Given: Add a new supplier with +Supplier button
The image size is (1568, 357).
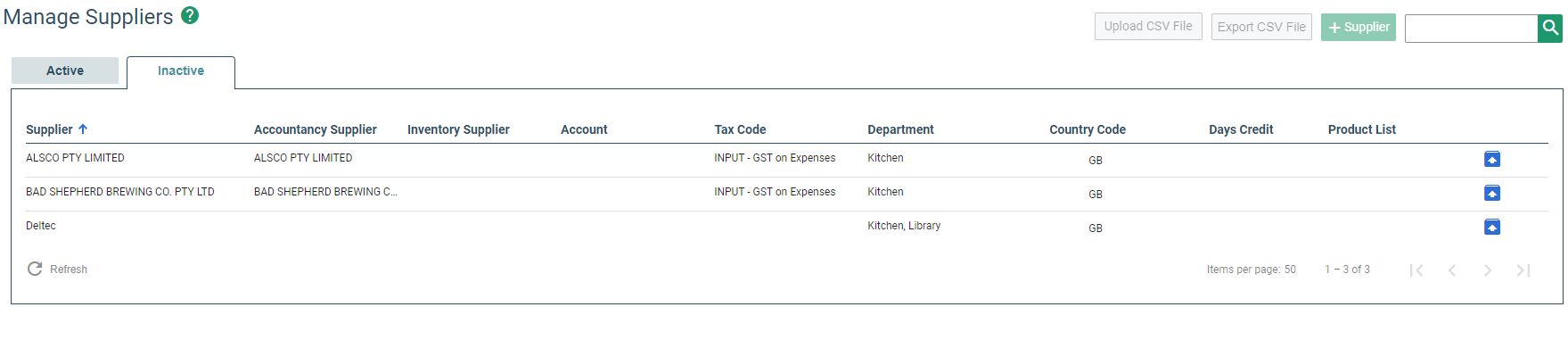Looking at the screenshot, I should tap(1359, 27).
